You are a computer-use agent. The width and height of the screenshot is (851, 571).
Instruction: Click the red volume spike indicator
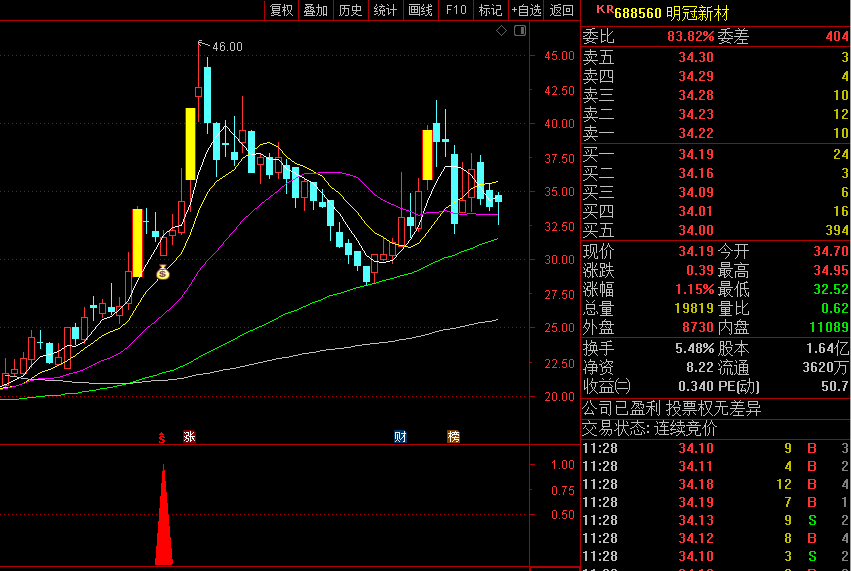(164, 515)
